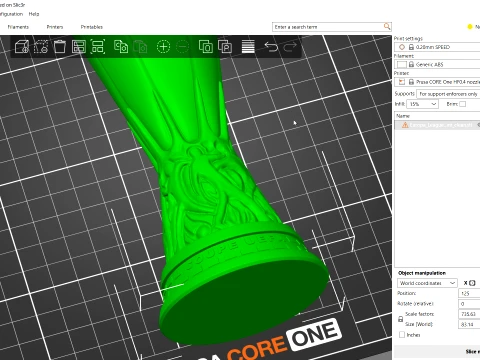This screenshot has width=480, height=360.
Task: Open Variable layer height tool
Action: coord(248,47)
